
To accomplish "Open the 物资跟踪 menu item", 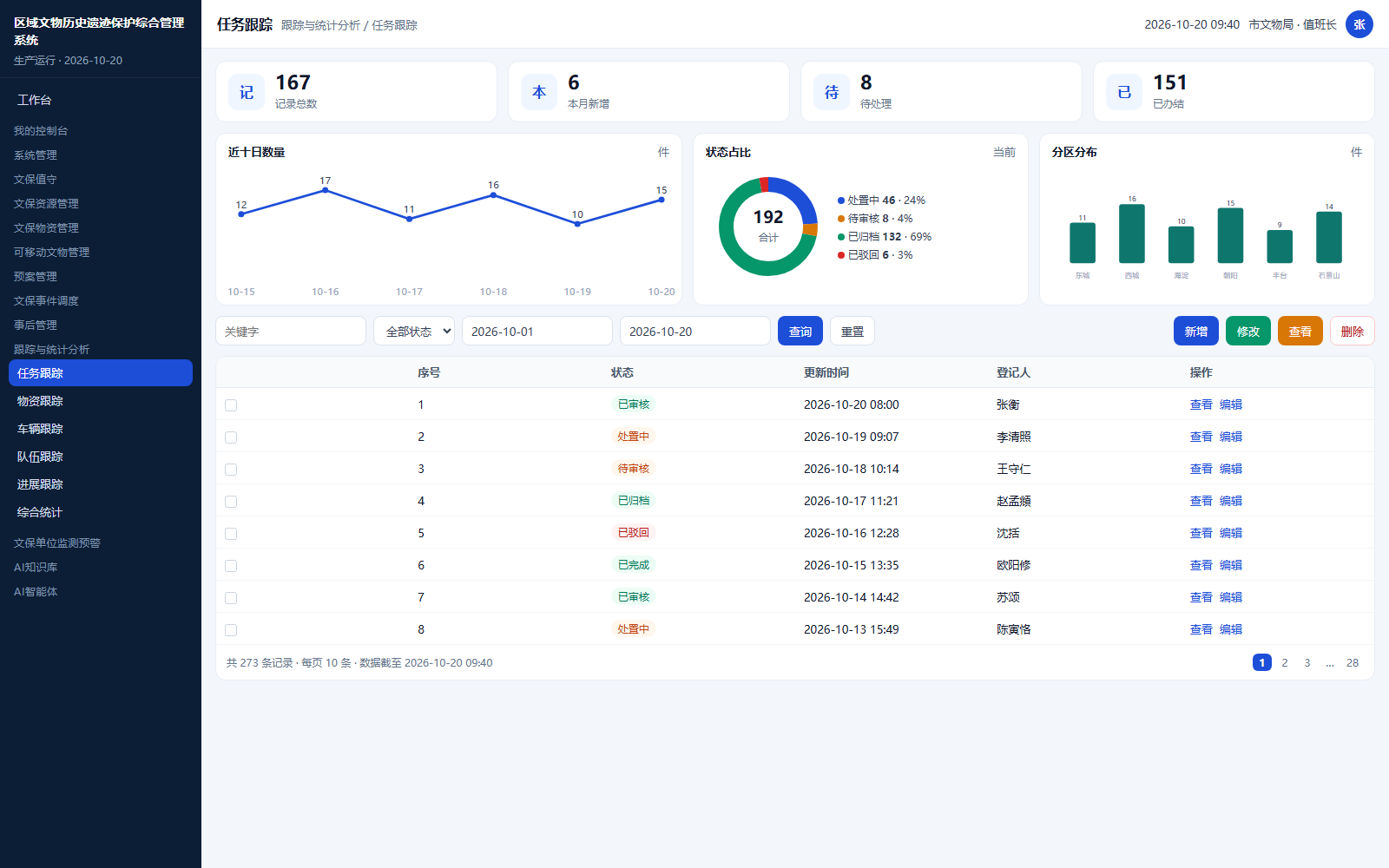I will coord(101,401).
